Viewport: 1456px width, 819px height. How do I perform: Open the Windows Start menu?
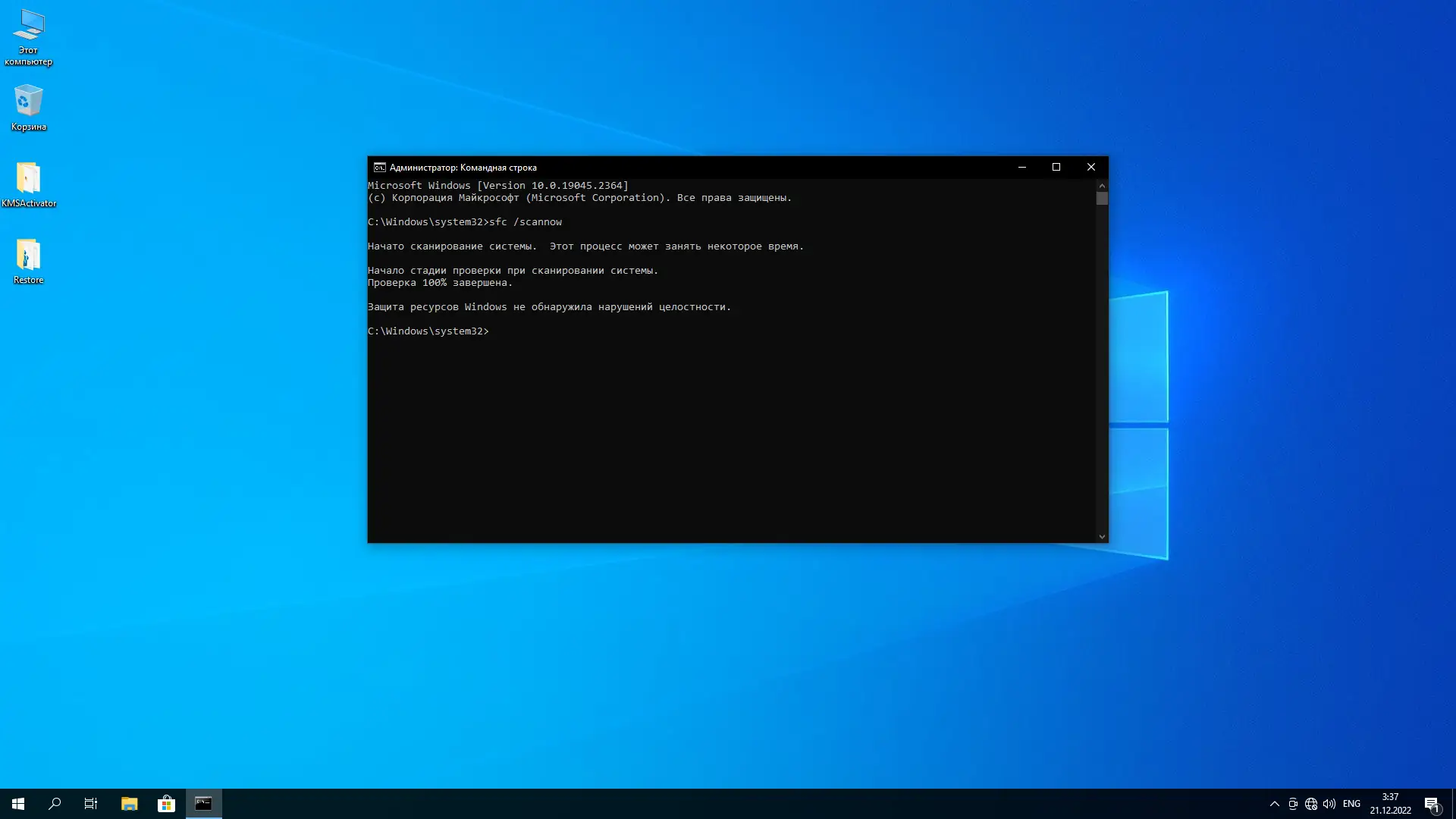[x=18, y=804]
